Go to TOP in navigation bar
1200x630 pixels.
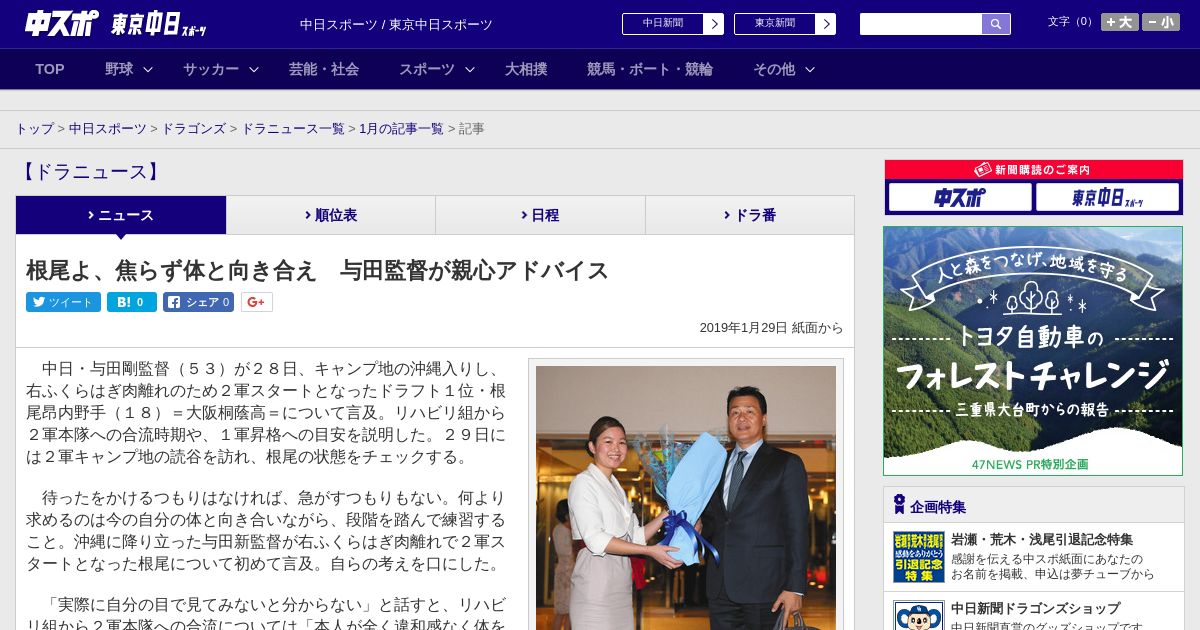click(x=50, y=69)
